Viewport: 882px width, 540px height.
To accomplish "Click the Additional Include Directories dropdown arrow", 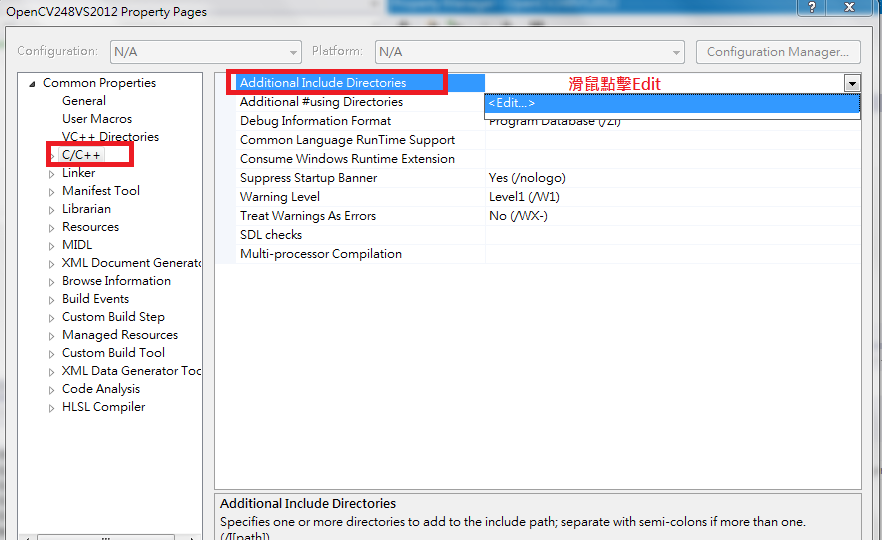I will 852,84.
